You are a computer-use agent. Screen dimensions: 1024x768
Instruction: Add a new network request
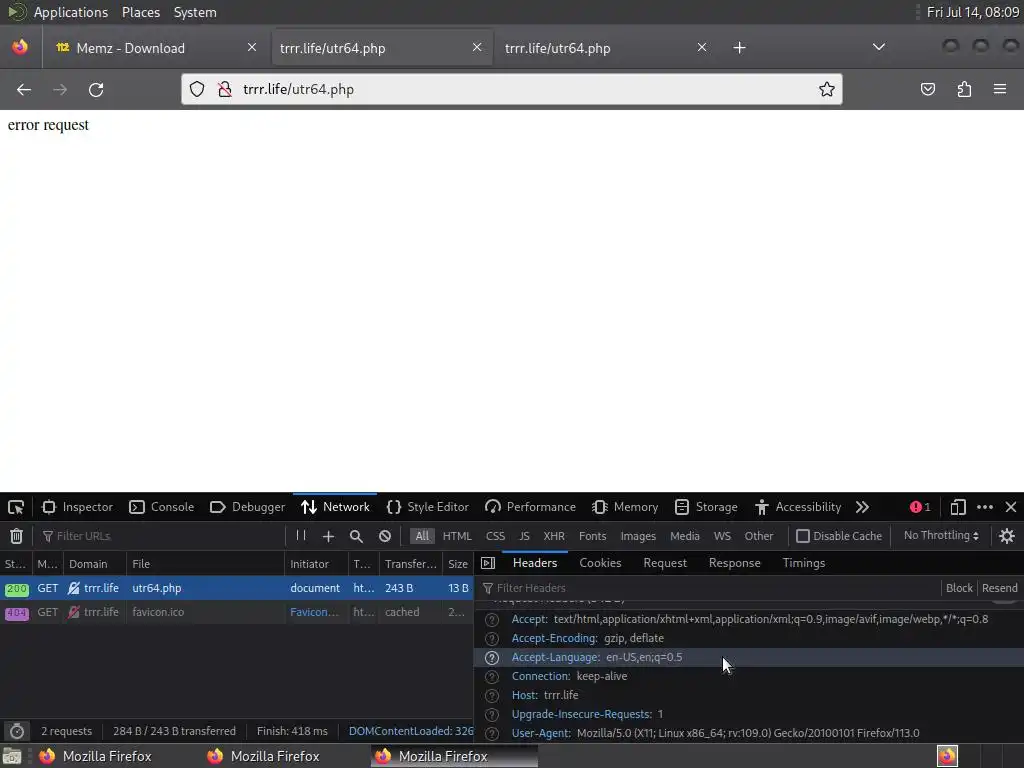[328, 536]
